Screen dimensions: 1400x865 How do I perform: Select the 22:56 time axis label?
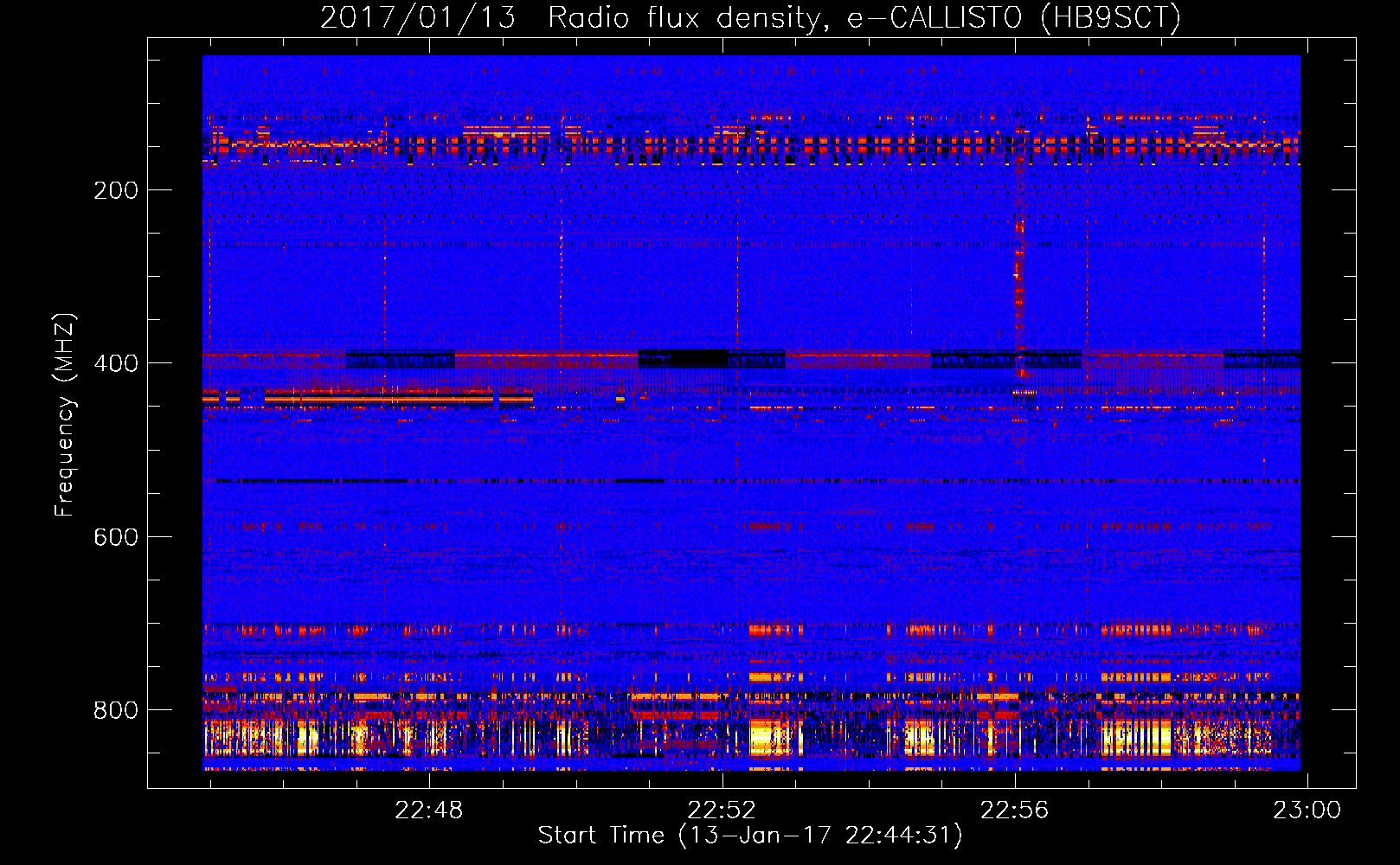point(1014,811)
